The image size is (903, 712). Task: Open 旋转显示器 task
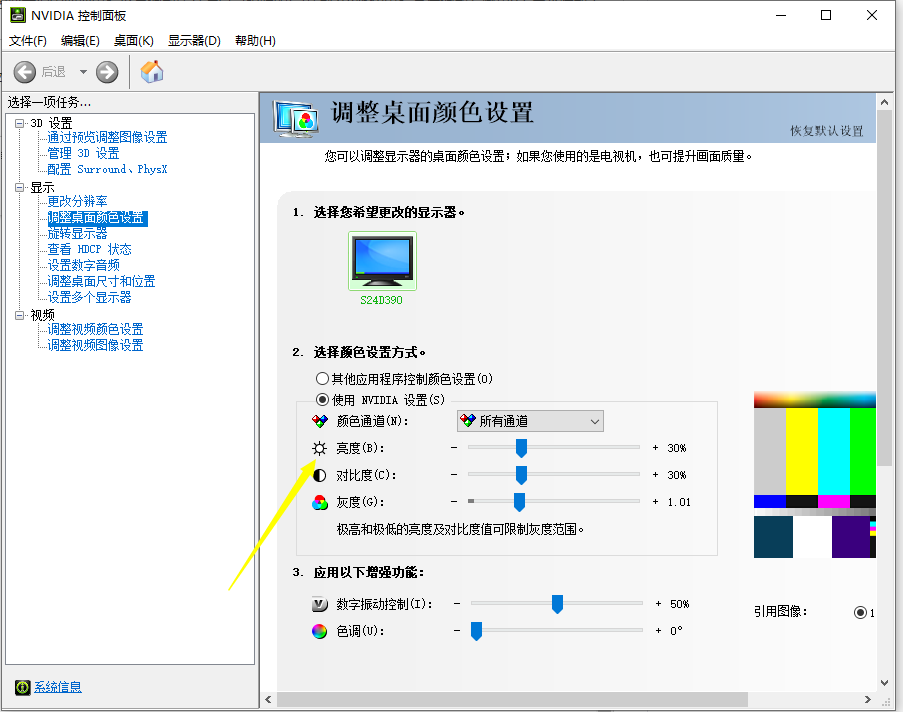pos(77,233)
